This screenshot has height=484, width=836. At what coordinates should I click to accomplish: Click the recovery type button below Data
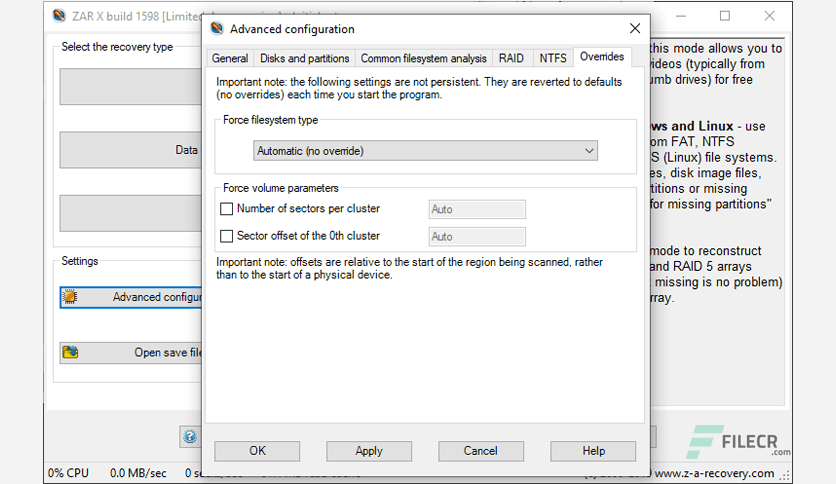131,213
